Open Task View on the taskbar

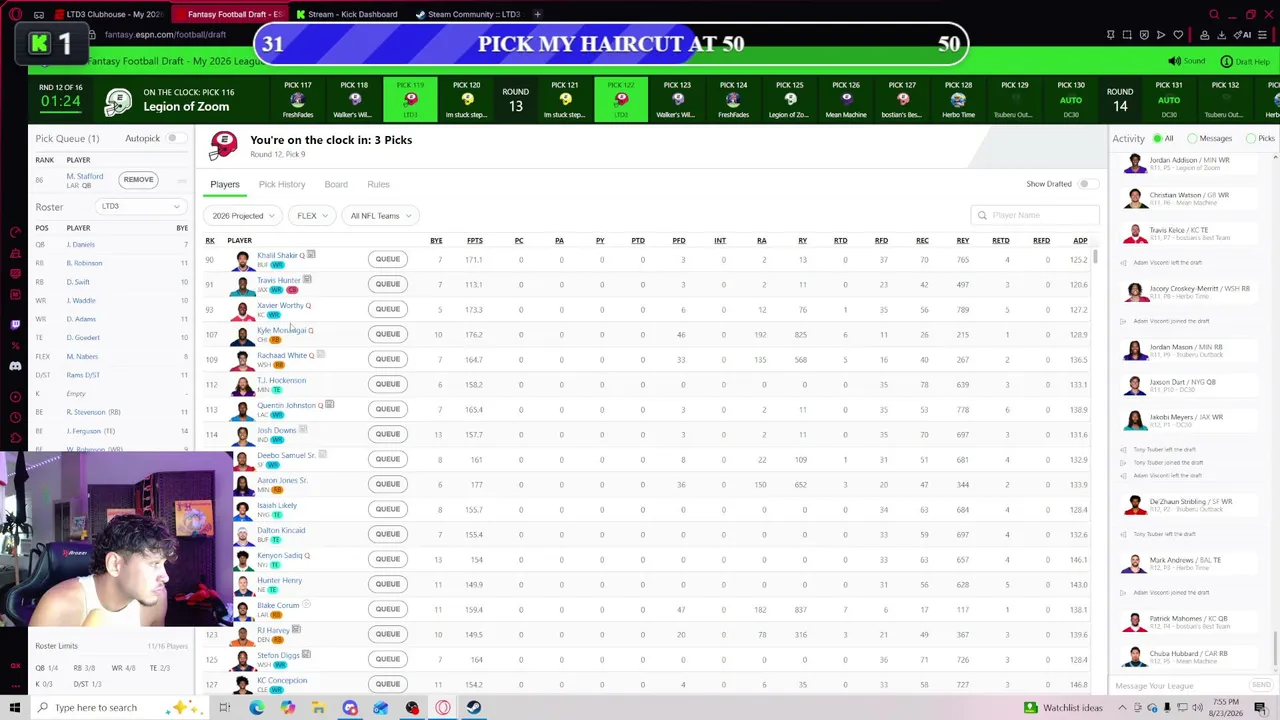[x=225, y=707]
